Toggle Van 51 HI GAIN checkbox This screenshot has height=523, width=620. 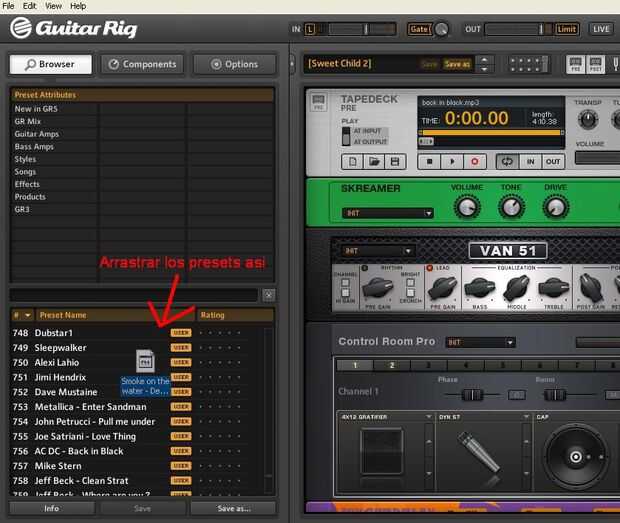pyautogui.click(x=345, y=292)
